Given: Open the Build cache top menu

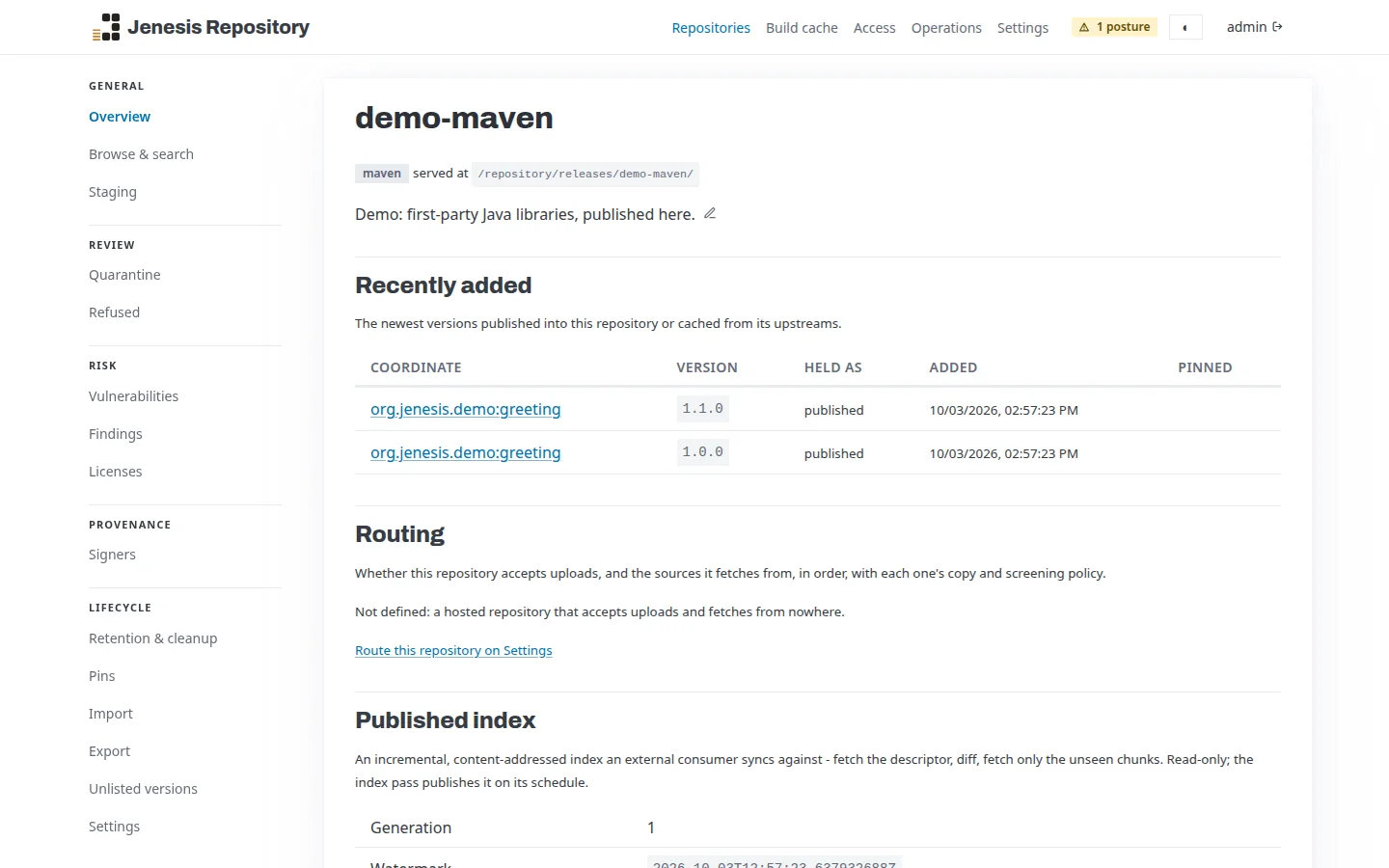Looking at the screenshot, I should pos(802,28).
